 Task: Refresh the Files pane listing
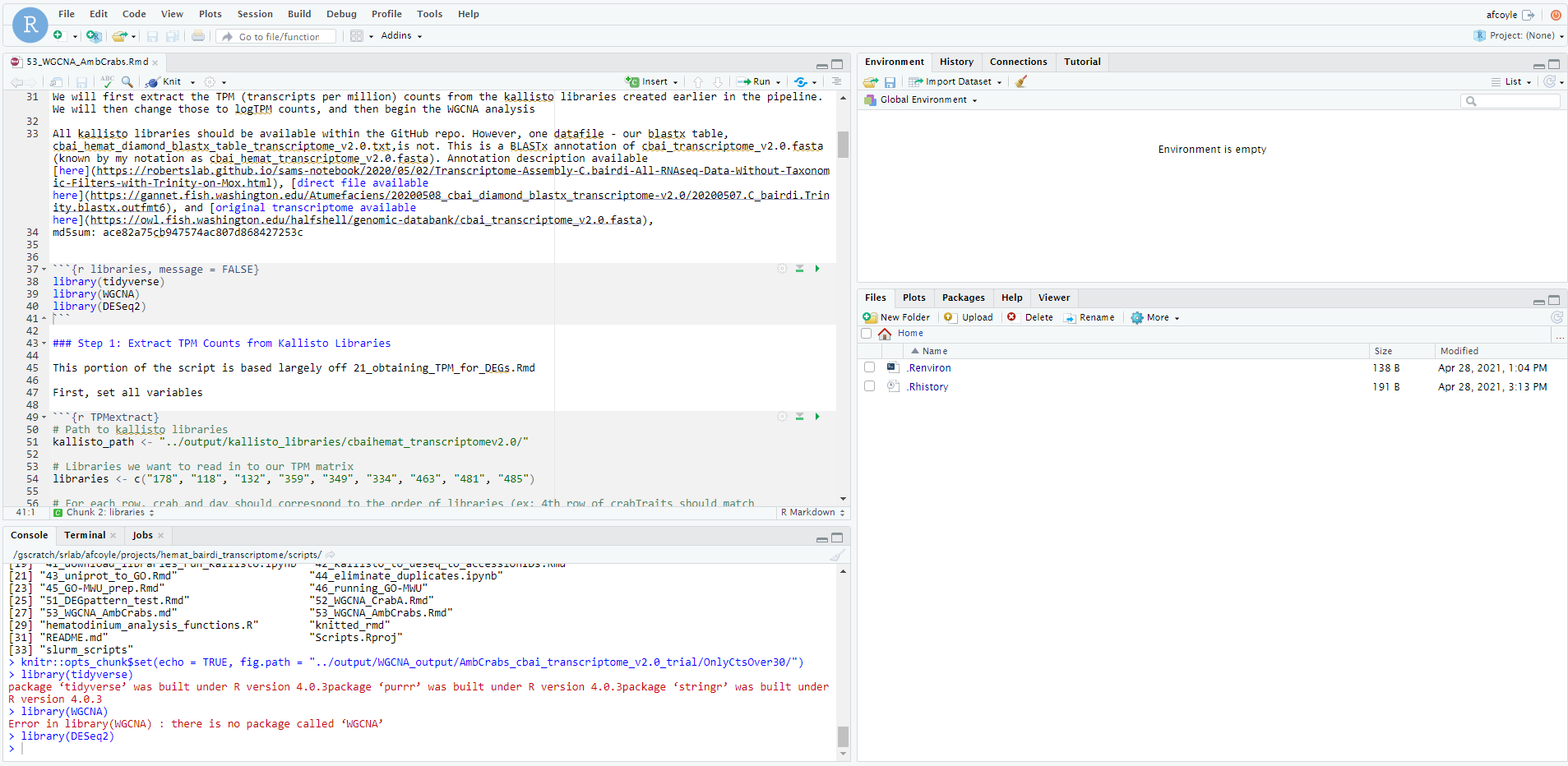pos(1556,317)
